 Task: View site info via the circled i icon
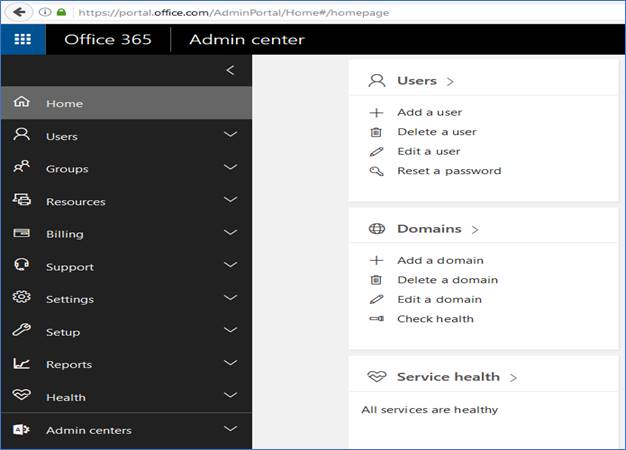pyautogui.click(x=45, y=12)
